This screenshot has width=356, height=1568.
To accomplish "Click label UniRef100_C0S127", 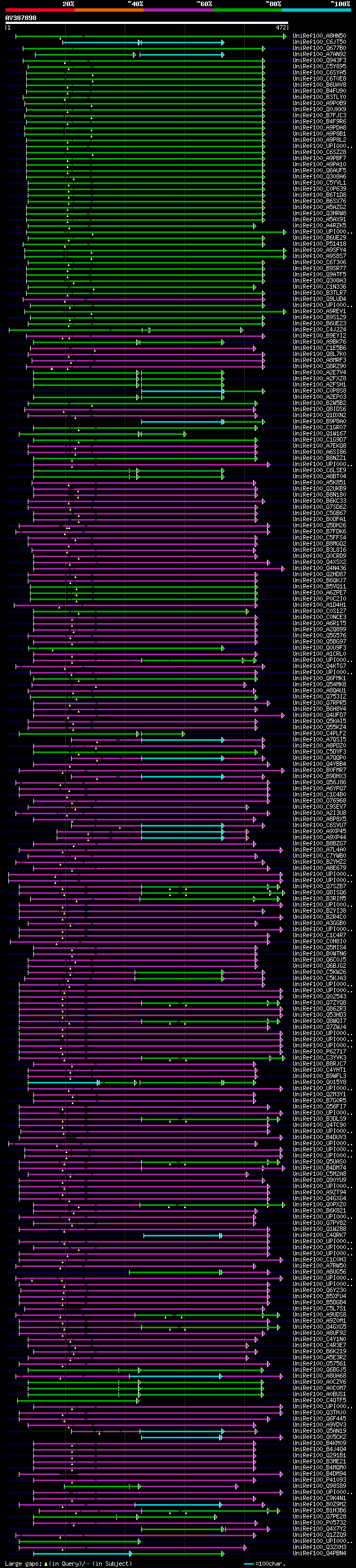I will click(319, 611).
